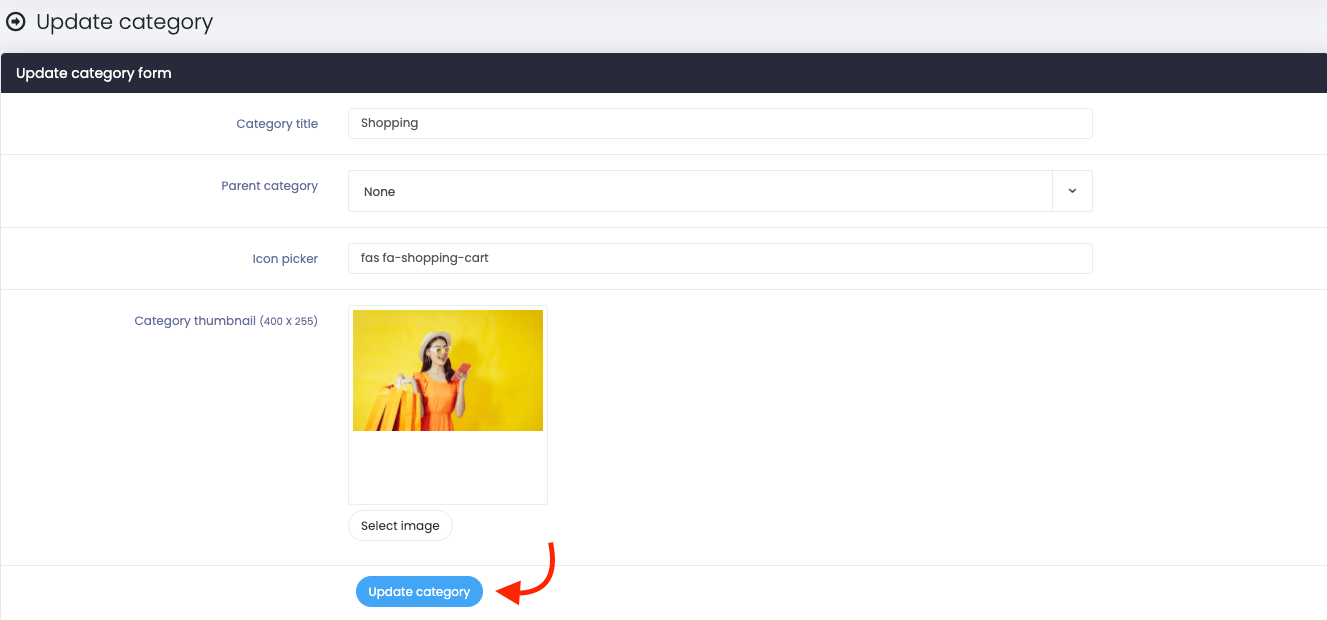Click the Icon picker input field
Viewport: 1327px width, 620px height.
click(x=720, y=258)
